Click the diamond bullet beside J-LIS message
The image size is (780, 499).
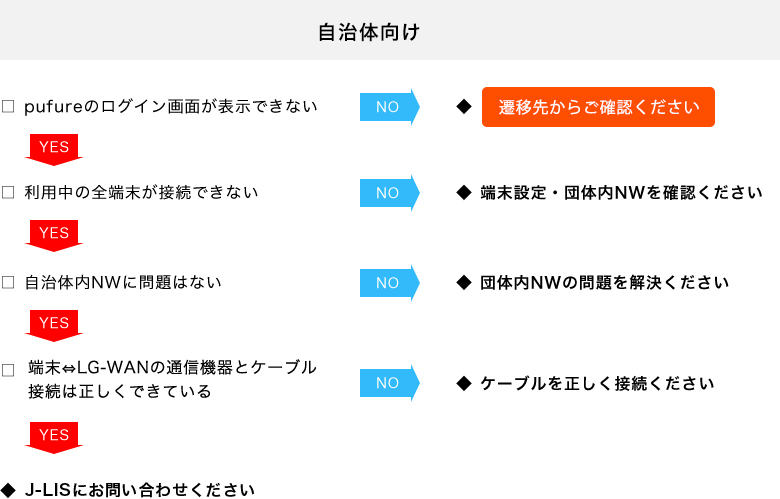[x=8, y=490]
